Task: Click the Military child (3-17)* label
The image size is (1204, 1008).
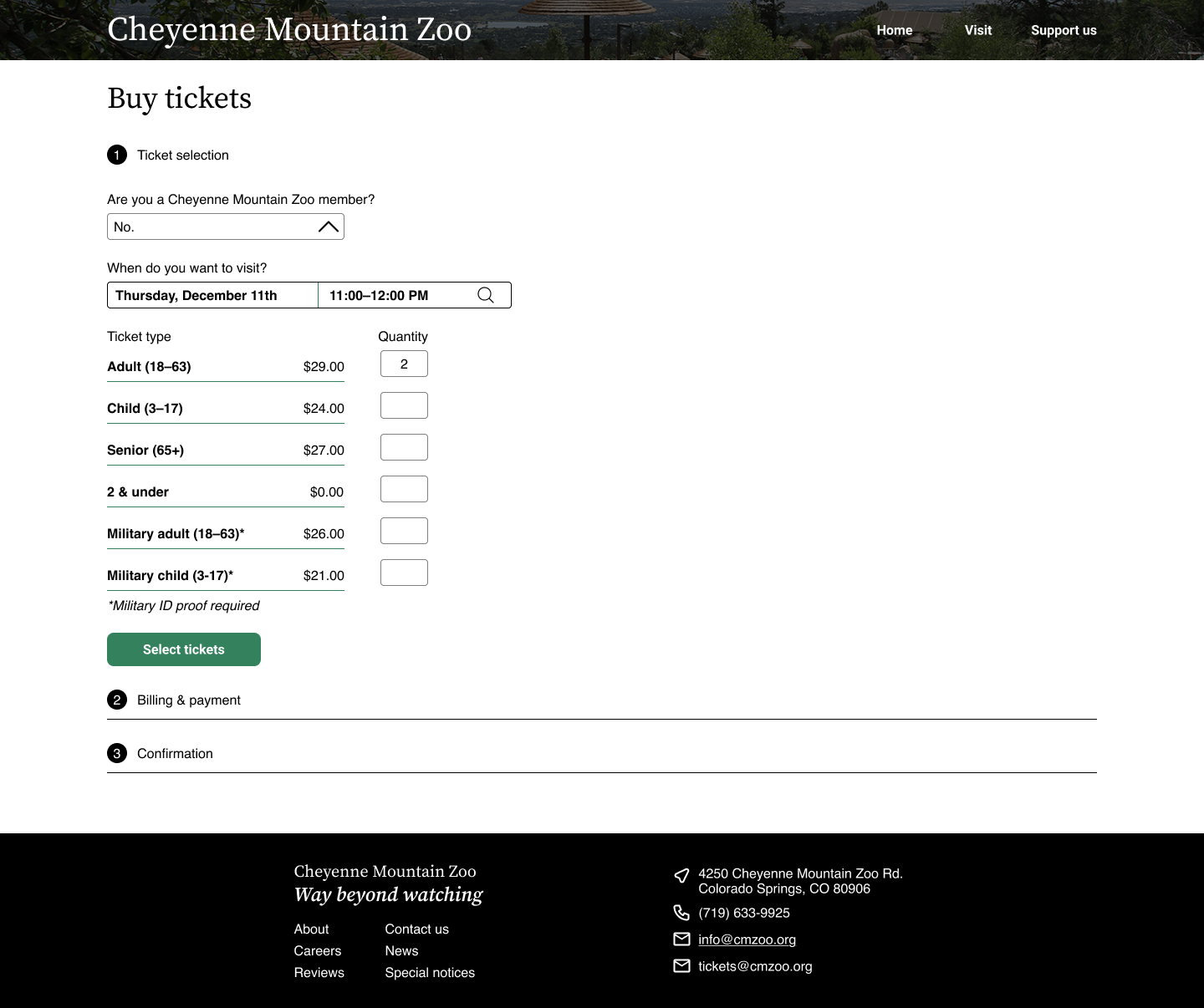Action: [x=170, y=576]
